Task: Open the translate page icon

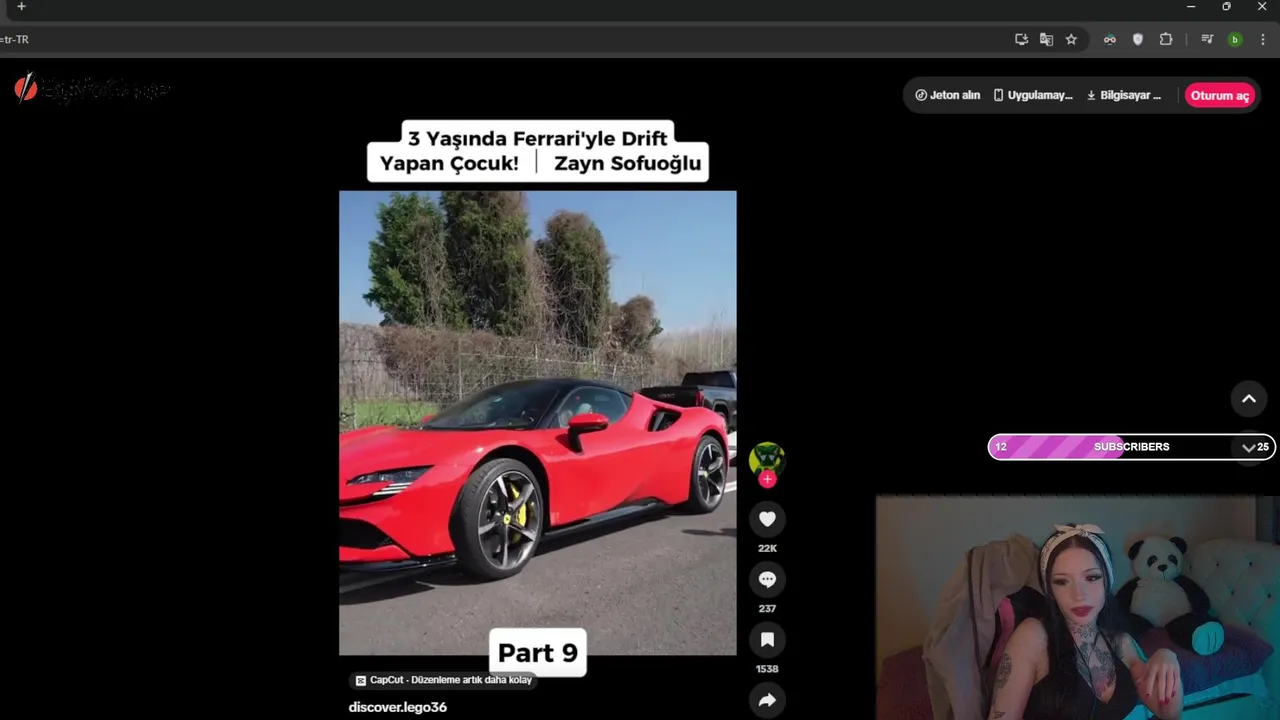Action: click(1046, 39)
